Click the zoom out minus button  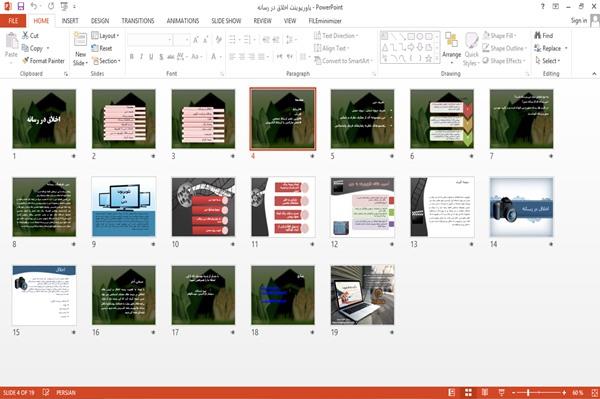(x=514, y=393)
